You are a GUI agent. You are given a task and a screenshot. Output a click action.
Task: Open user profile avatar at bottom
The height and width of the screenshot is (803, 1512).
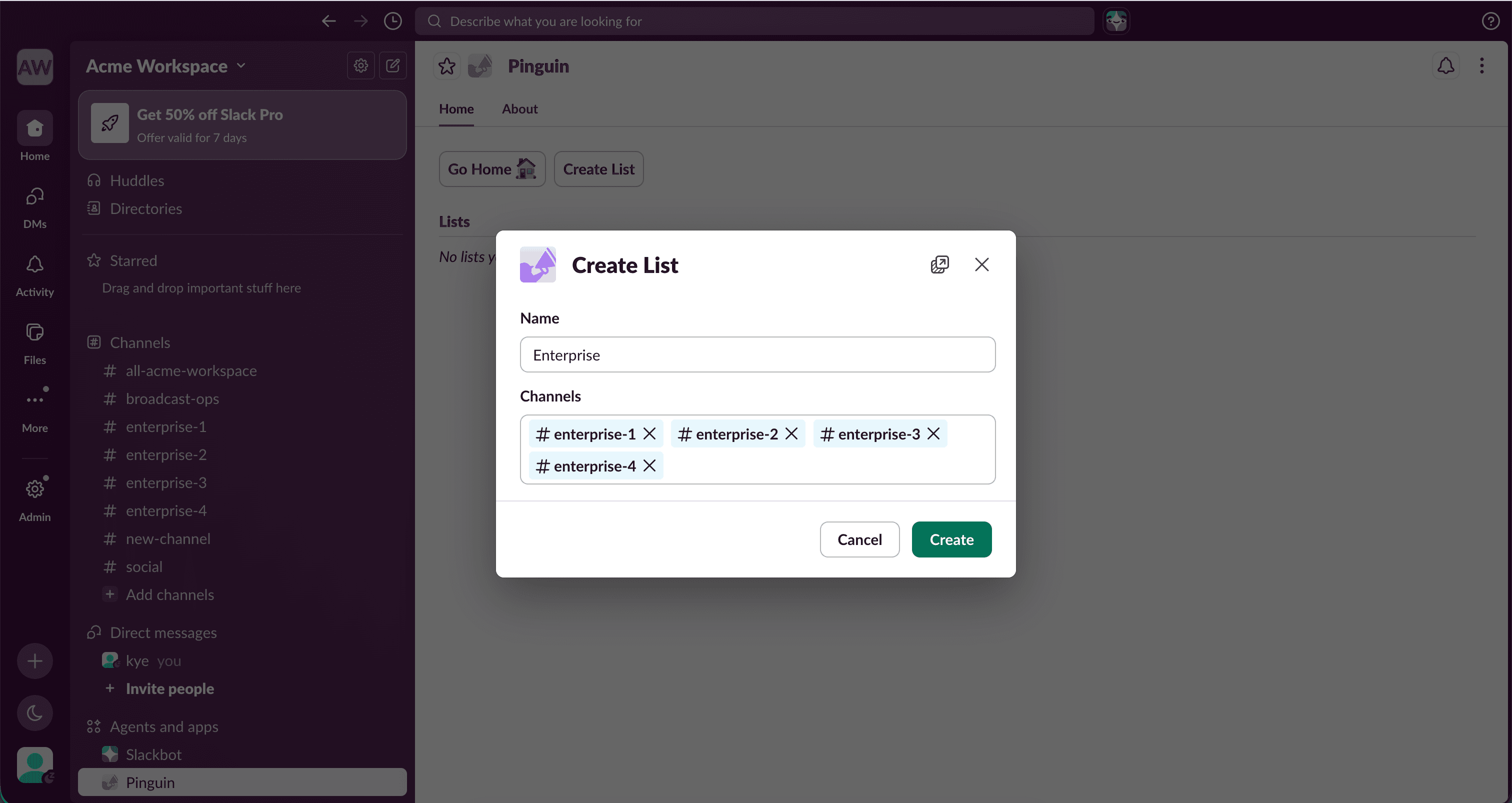tap(34, 765)
